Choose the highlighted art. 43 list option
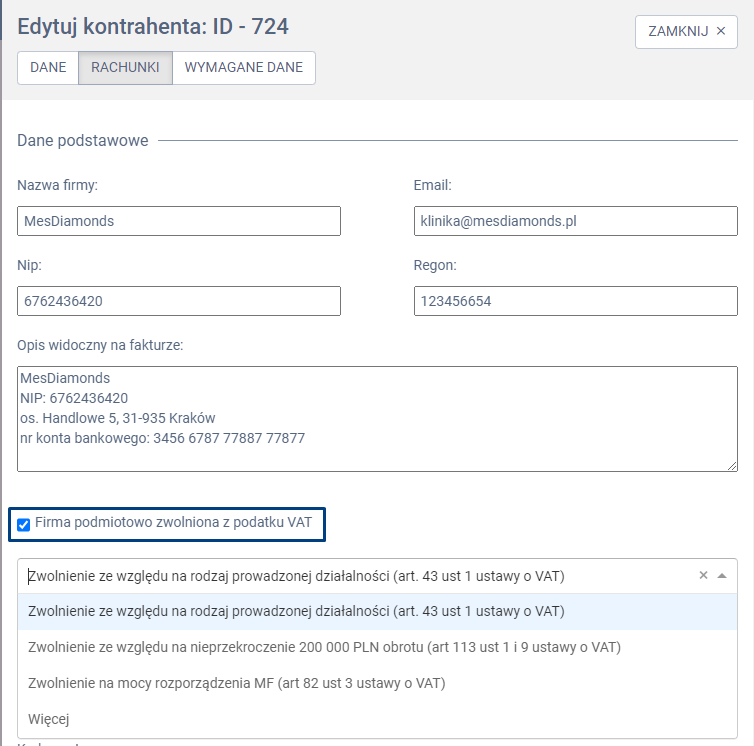754x746 pixels. [296, 611]
